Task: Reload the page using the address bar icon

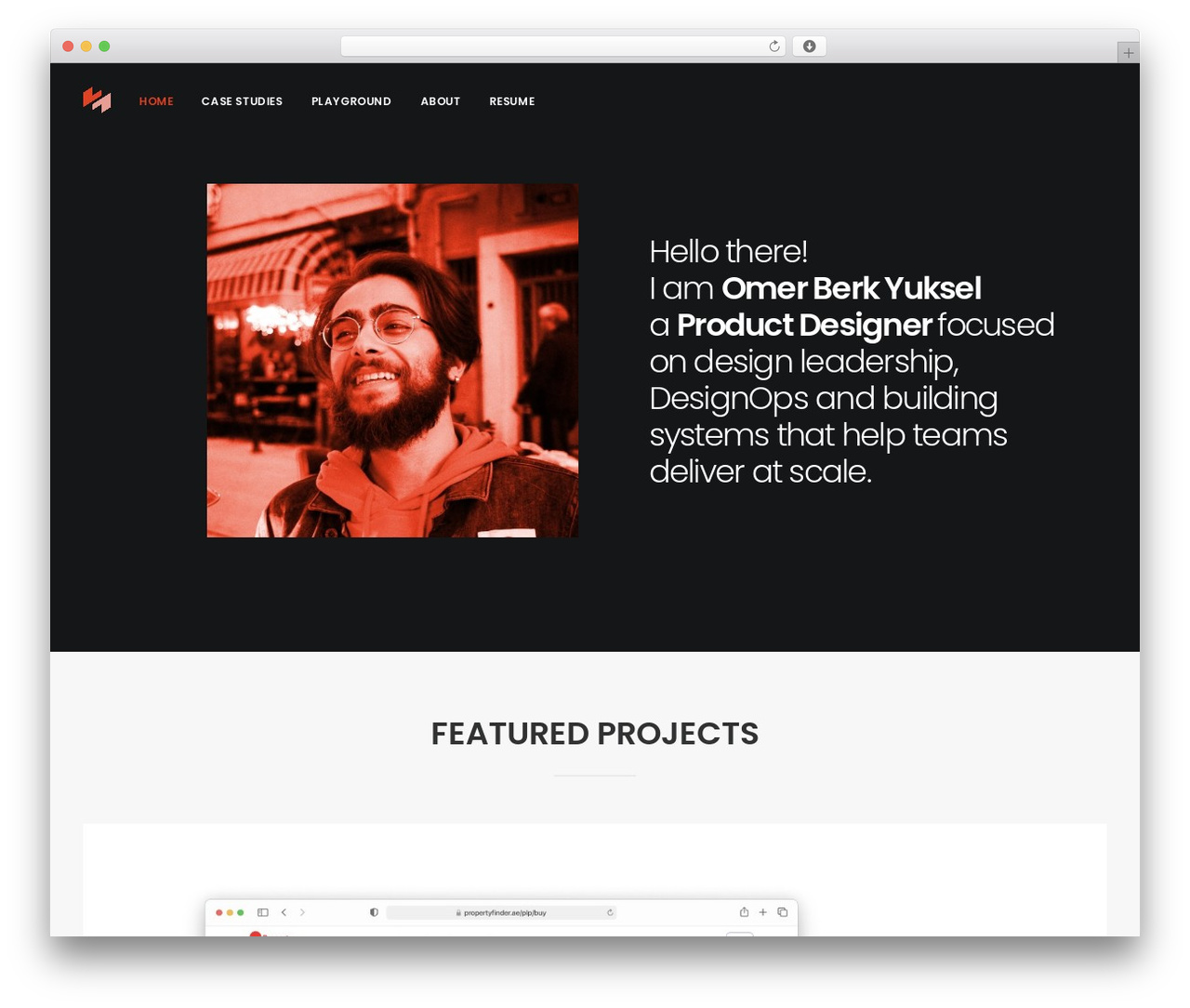Action: pyautogui.click(x=774, y=46)
